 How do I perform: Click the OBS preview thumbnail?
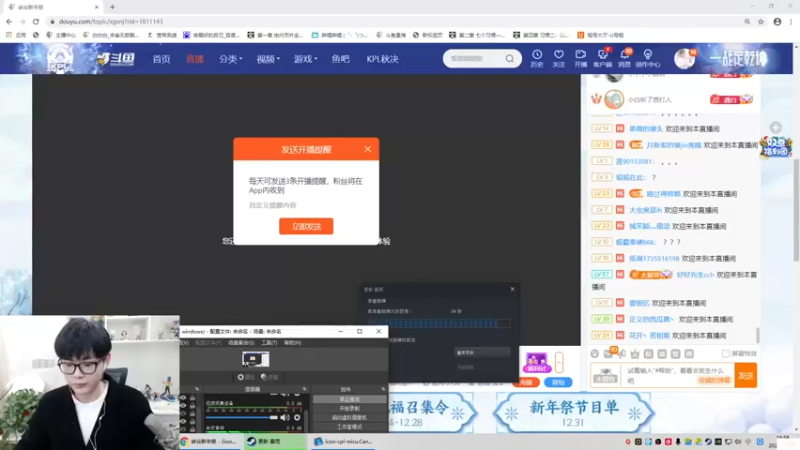[x=256, y=359]
